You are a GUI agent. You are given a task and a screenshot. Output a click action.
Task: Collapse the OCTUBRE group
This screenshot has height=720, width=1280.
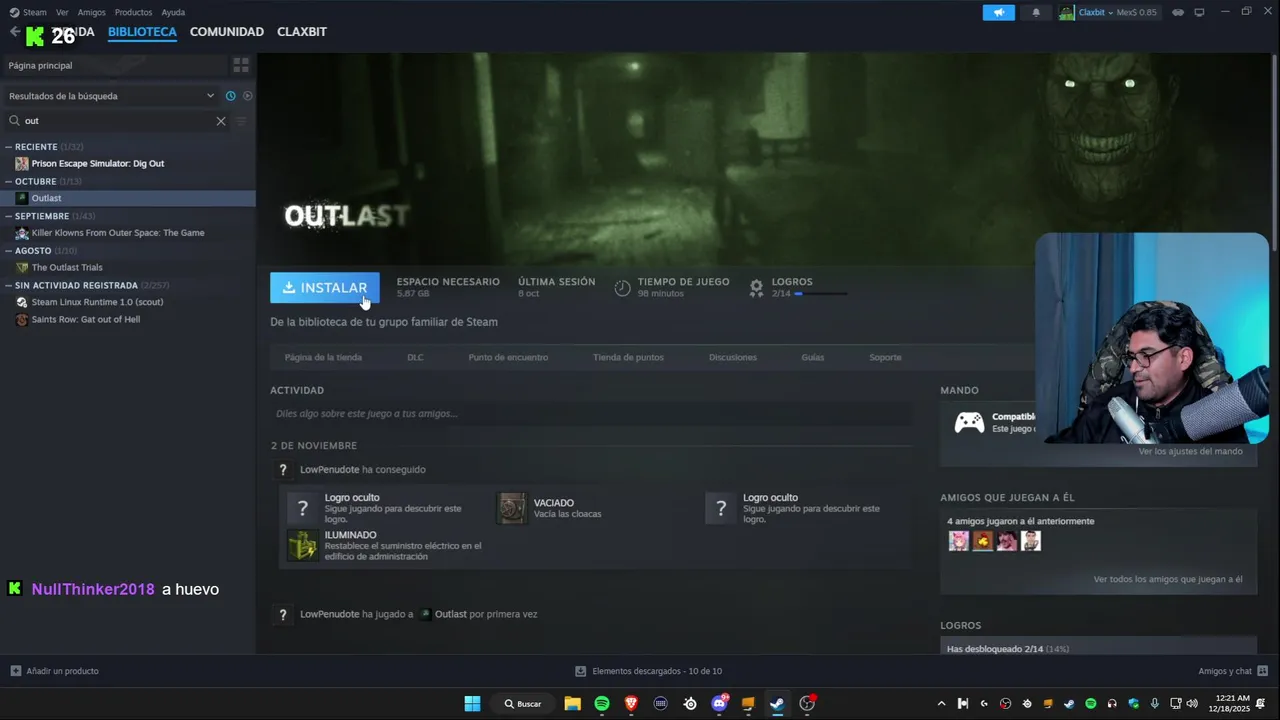point(9,182)
